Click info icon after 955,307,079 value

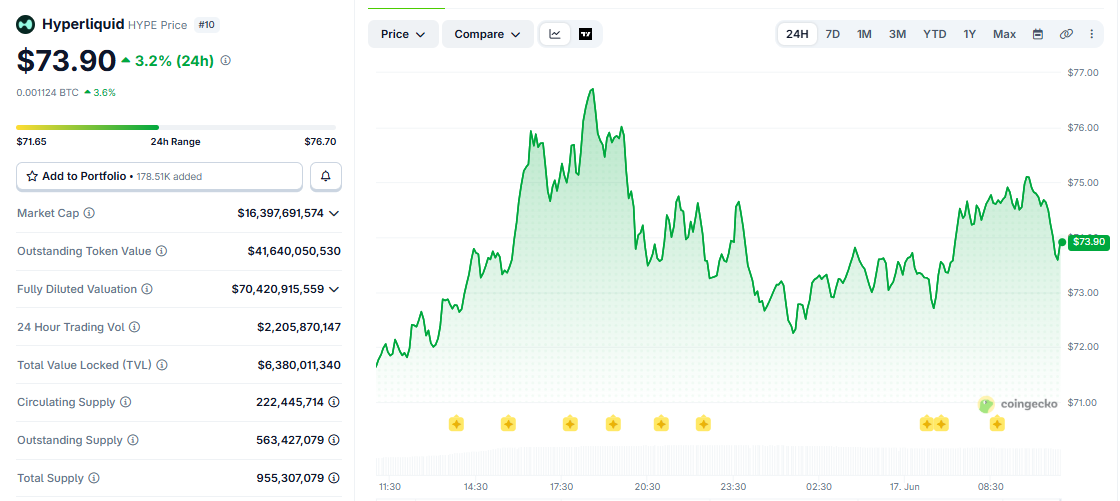click(334, 478)
